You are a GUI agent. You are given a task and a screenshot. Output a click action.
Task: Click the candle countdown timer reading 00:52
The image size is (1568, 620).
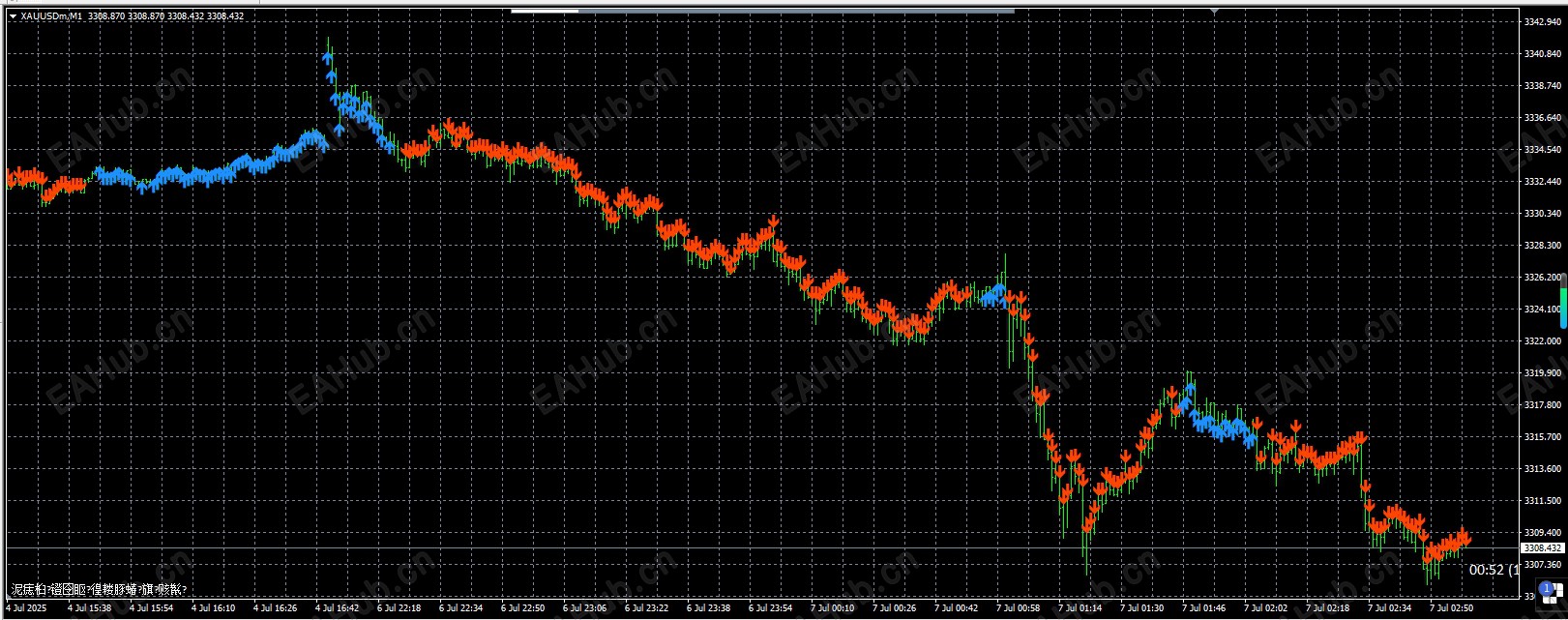1494,570
